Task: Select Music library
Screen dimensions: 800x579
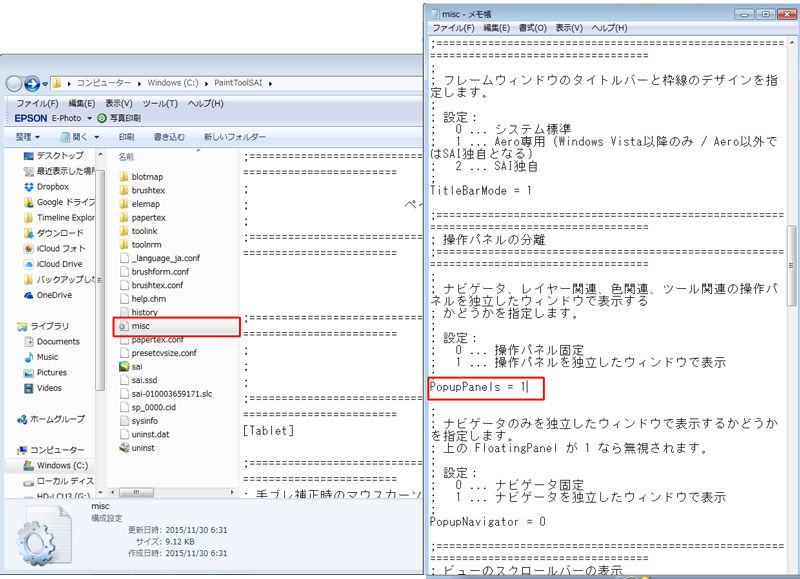Action: pyautogui.click(x=41, y=357)
